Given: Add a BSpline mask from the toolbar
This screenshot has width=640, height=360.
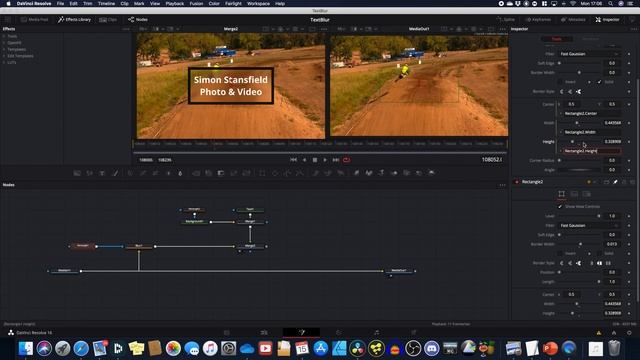Looking at the screenshot, I should (300, 173).
